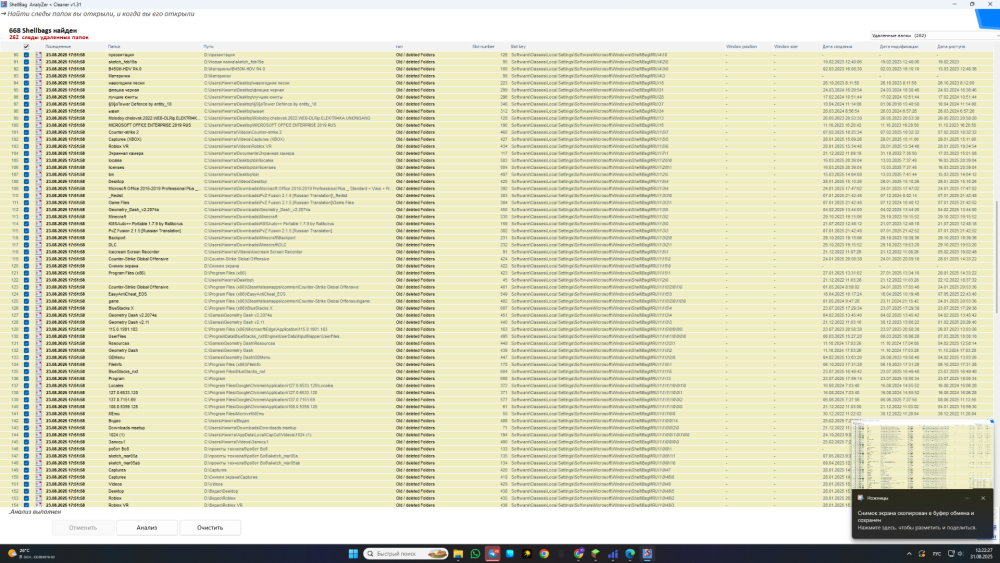Click the folder icon of 'Downloads mashup' row
Viewport: 1000px width, 563px height.
tap(38, 428)
